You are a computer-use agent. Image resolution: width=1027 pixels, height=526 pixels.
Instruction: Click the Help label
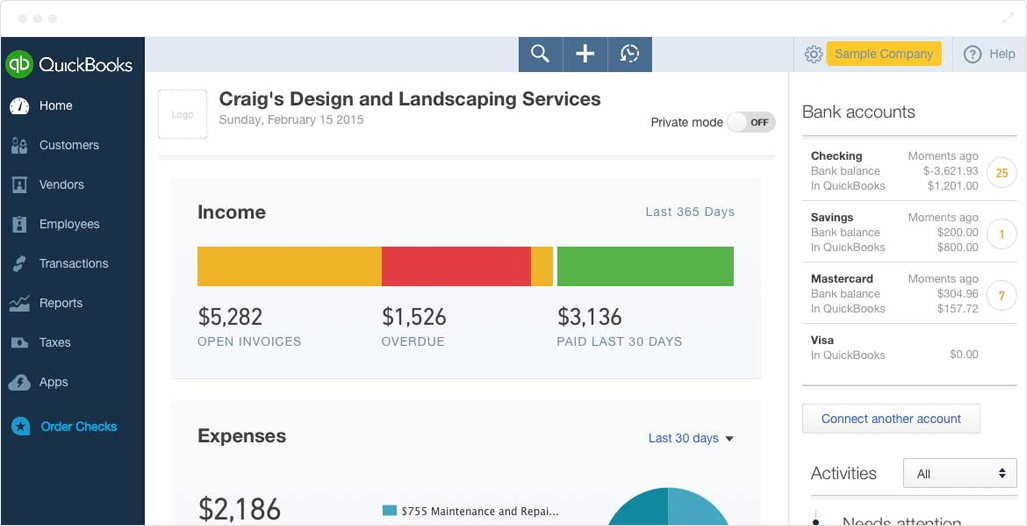pyautogui.click(x=1001, y=54)
